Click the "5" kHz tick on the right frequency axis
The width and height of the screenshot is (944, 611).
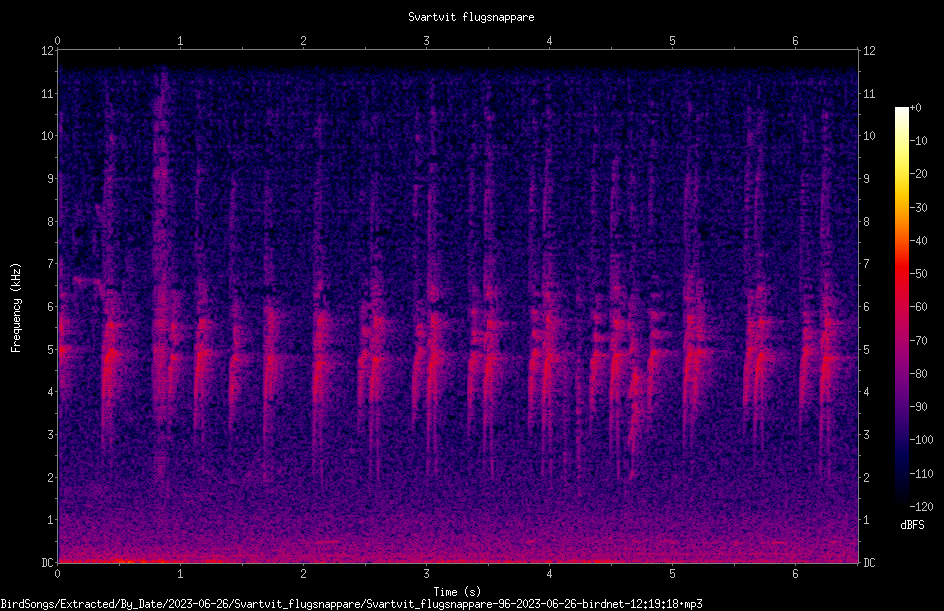point(866,349)
